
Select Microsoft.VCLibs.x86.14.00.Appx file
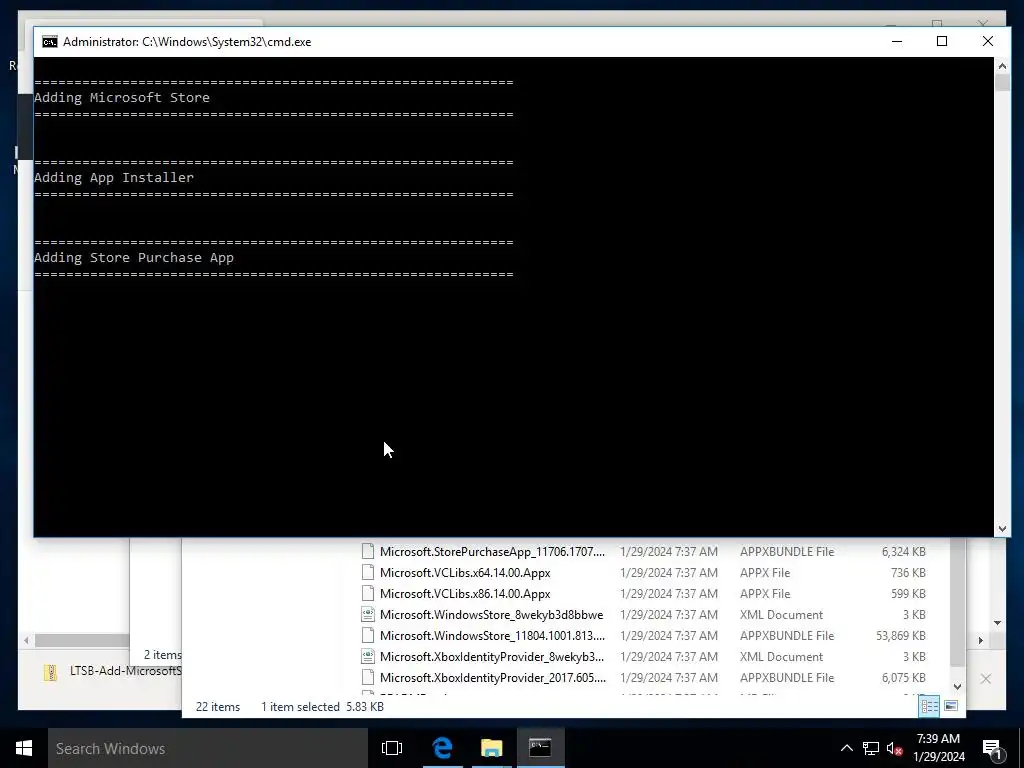(465, 594)
